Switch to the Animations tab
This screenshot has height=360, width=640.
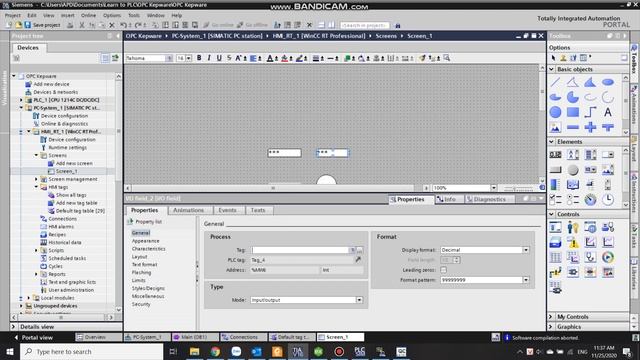tap(188, 210)
